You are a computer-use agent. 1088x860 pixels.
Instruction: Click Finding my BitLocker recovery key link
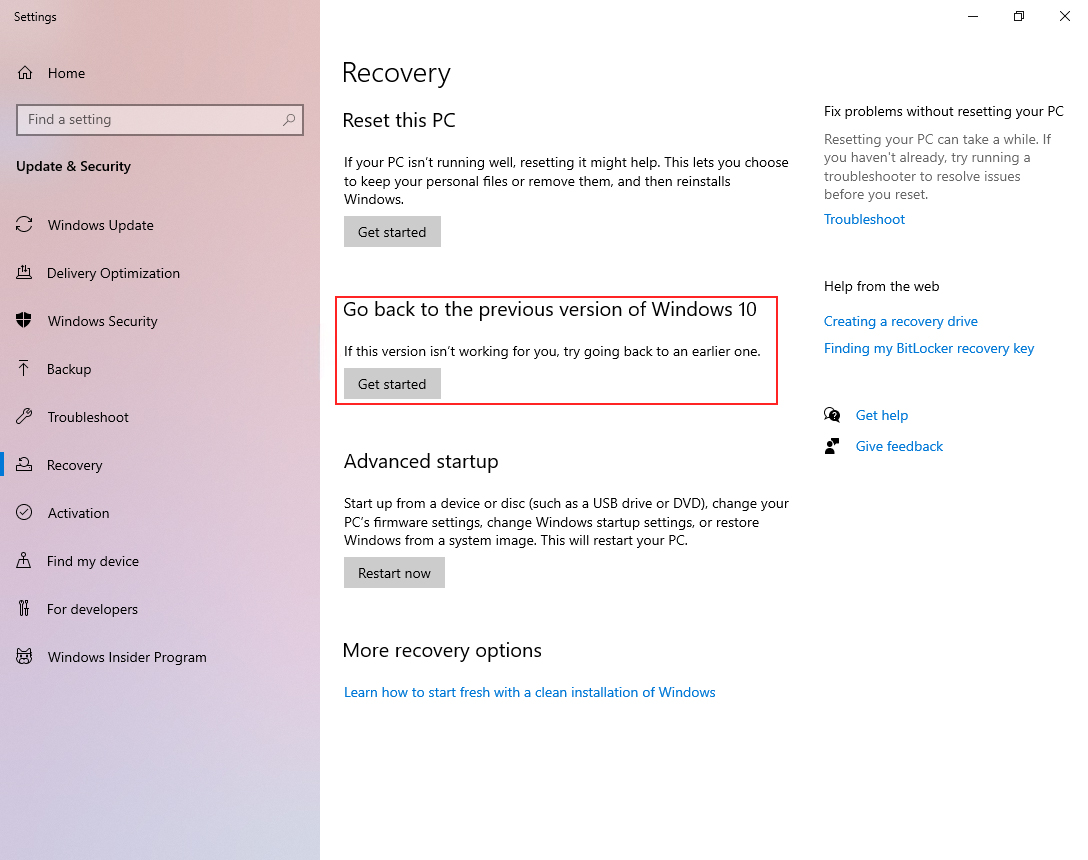click(929, 348)
